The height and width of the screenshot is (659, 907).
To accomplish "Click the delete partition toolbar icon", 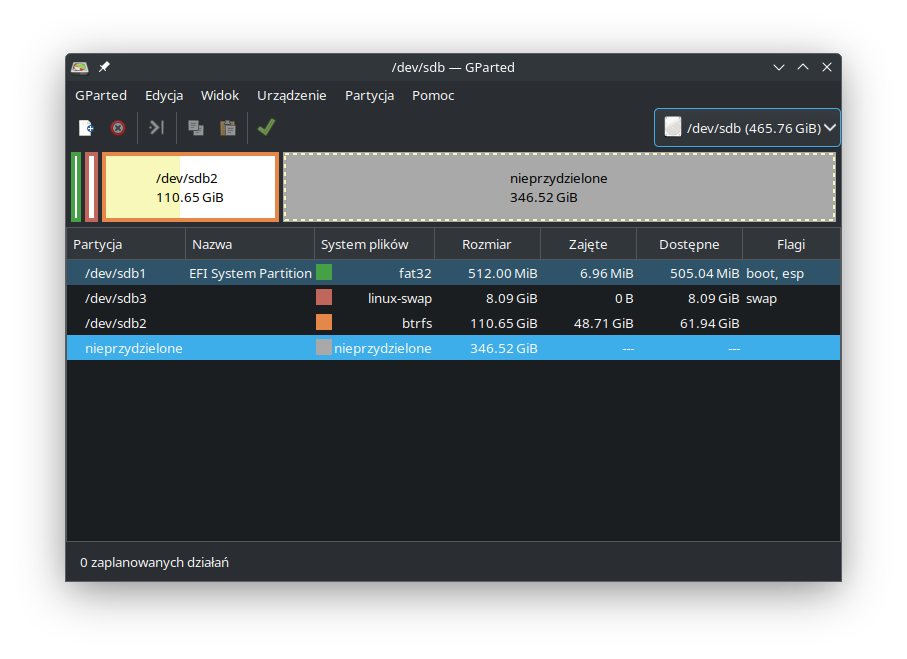I will pyautogui.click(x=118, y=128).
